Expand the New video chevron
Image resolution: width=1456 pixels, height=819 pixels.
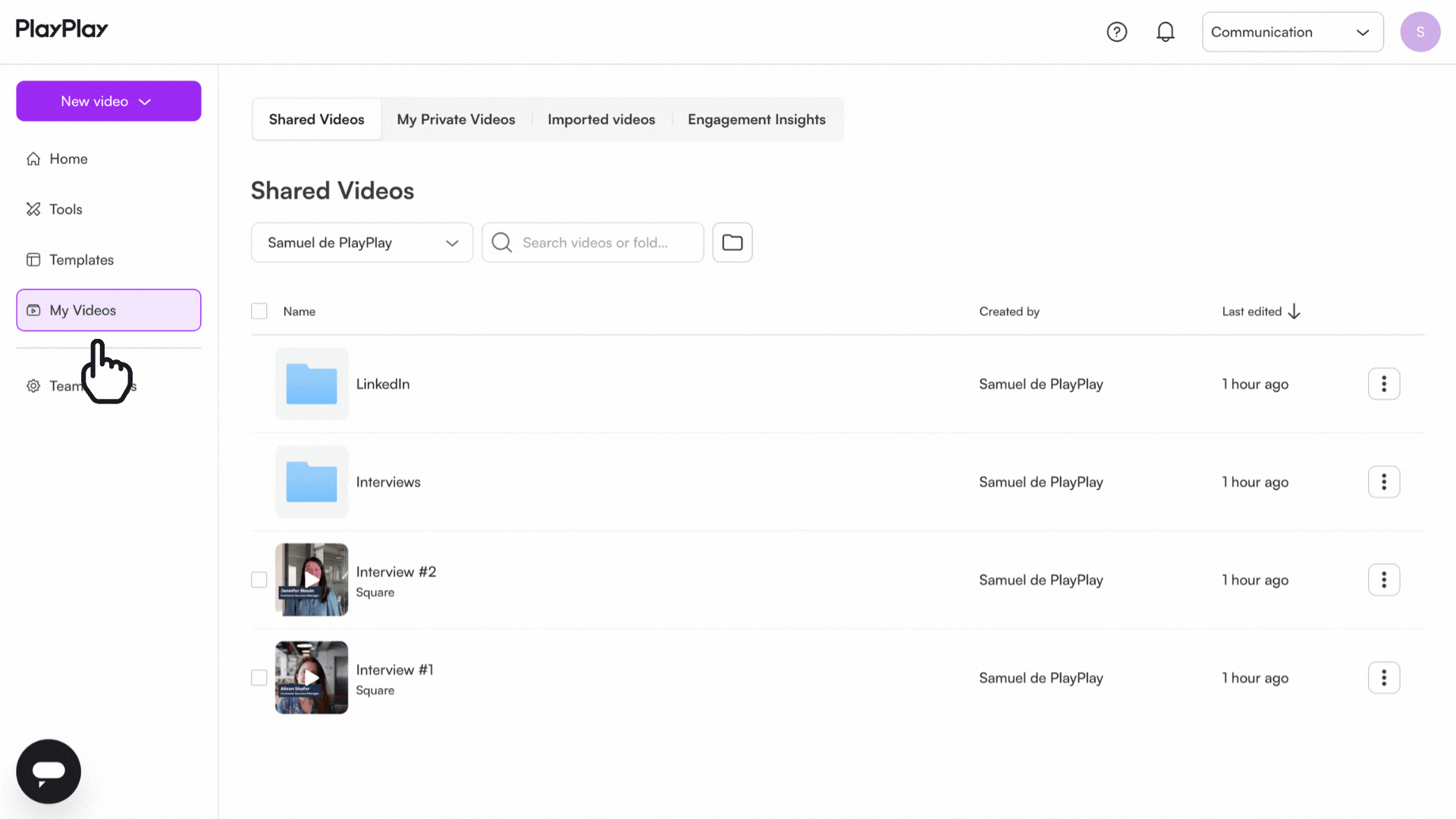pyautogui.click(x=145, y=102)
